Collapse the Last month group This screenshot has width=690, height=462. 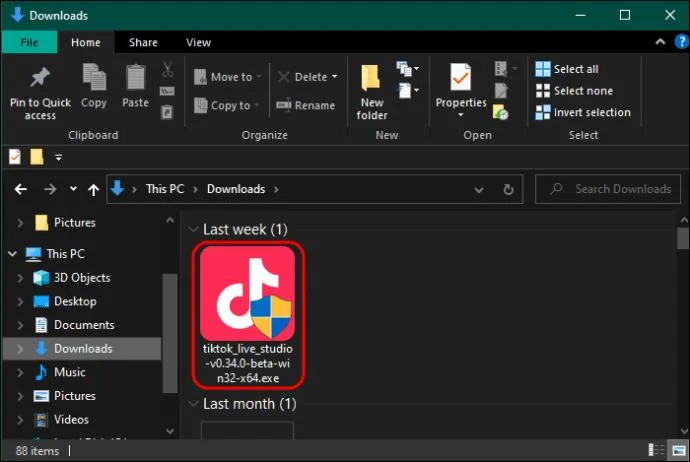click(193, 403)
